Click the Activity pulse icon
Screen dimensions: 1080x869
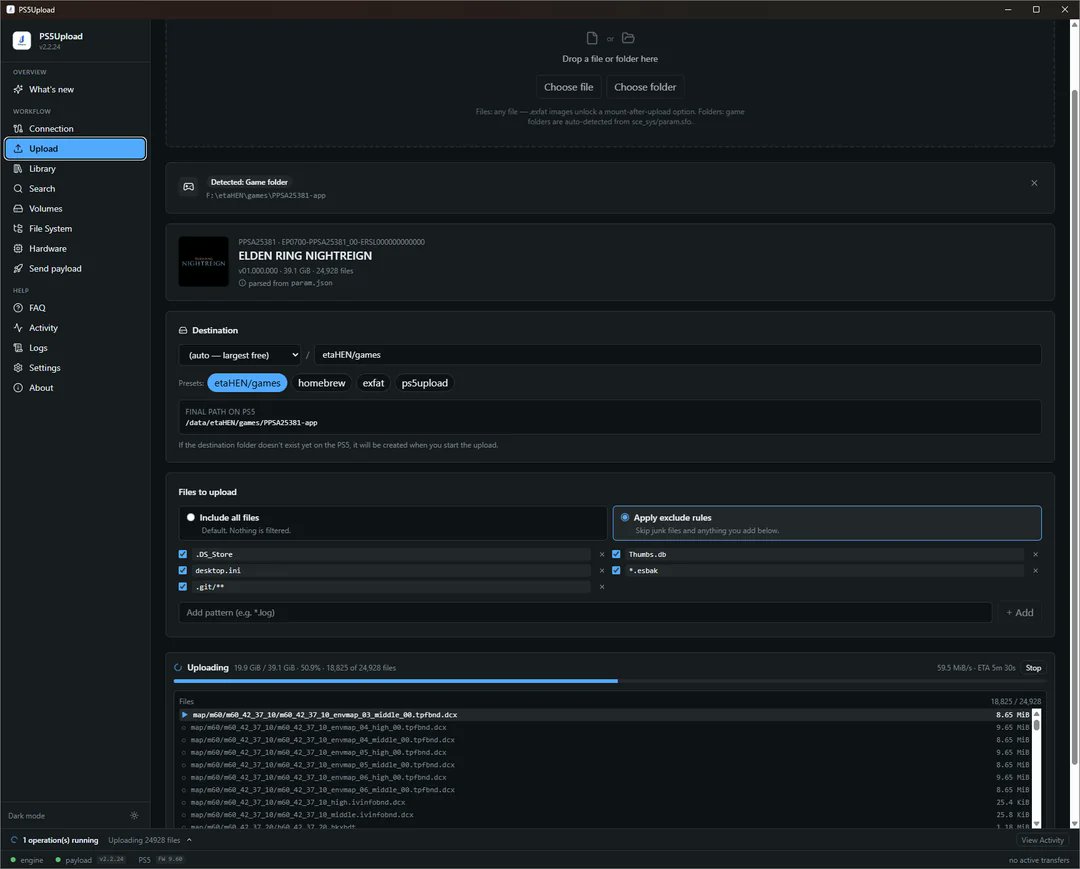pyautogui.click(x=18, y=328)
